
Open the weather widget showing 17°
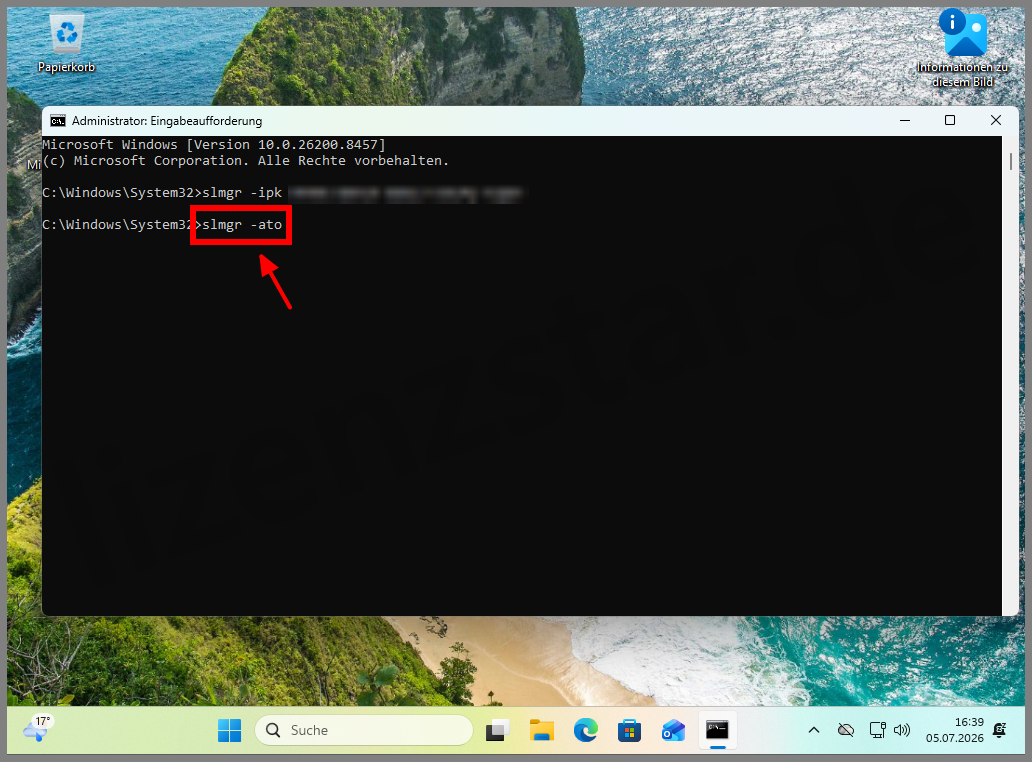38,729
